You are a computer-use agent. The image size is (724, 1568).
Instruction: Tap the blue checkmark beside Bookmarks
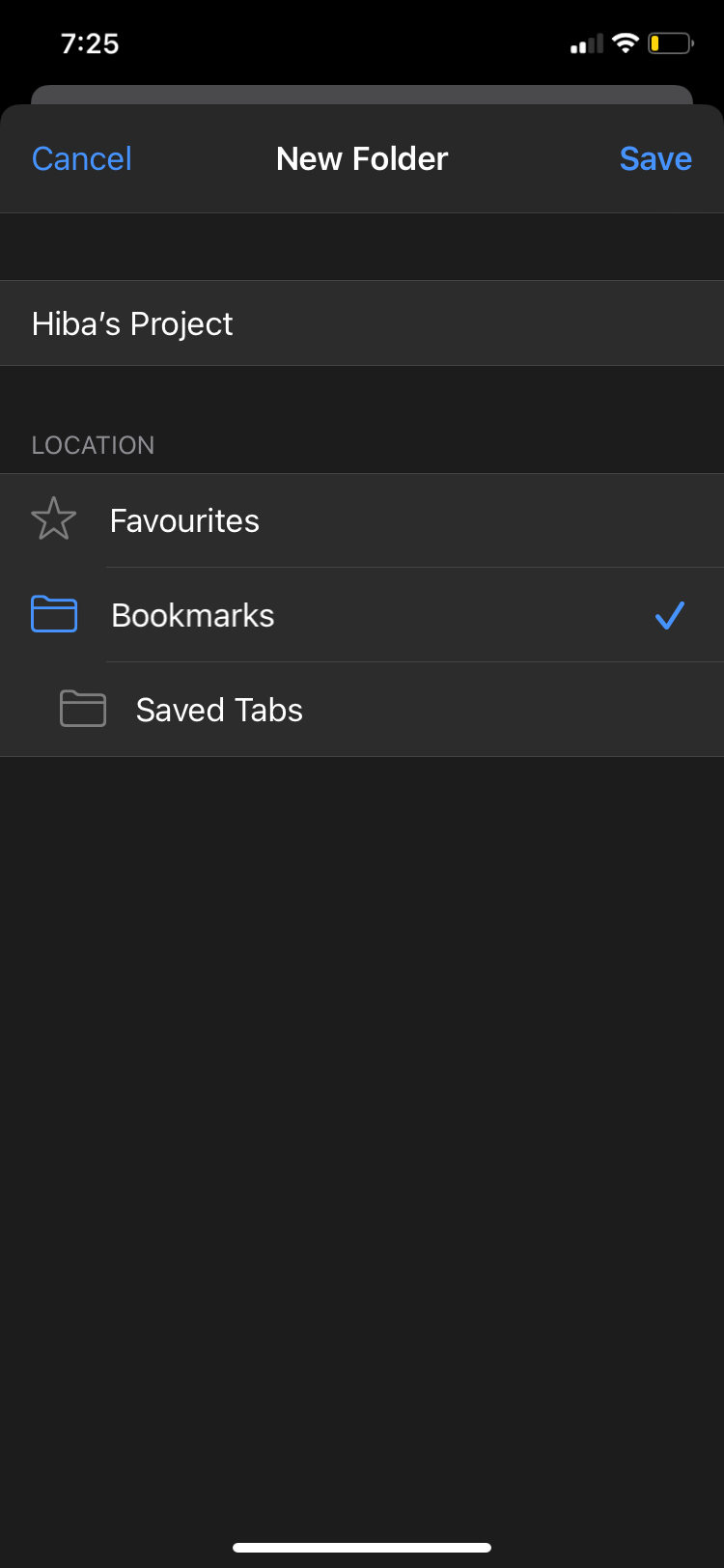point(670,615)
